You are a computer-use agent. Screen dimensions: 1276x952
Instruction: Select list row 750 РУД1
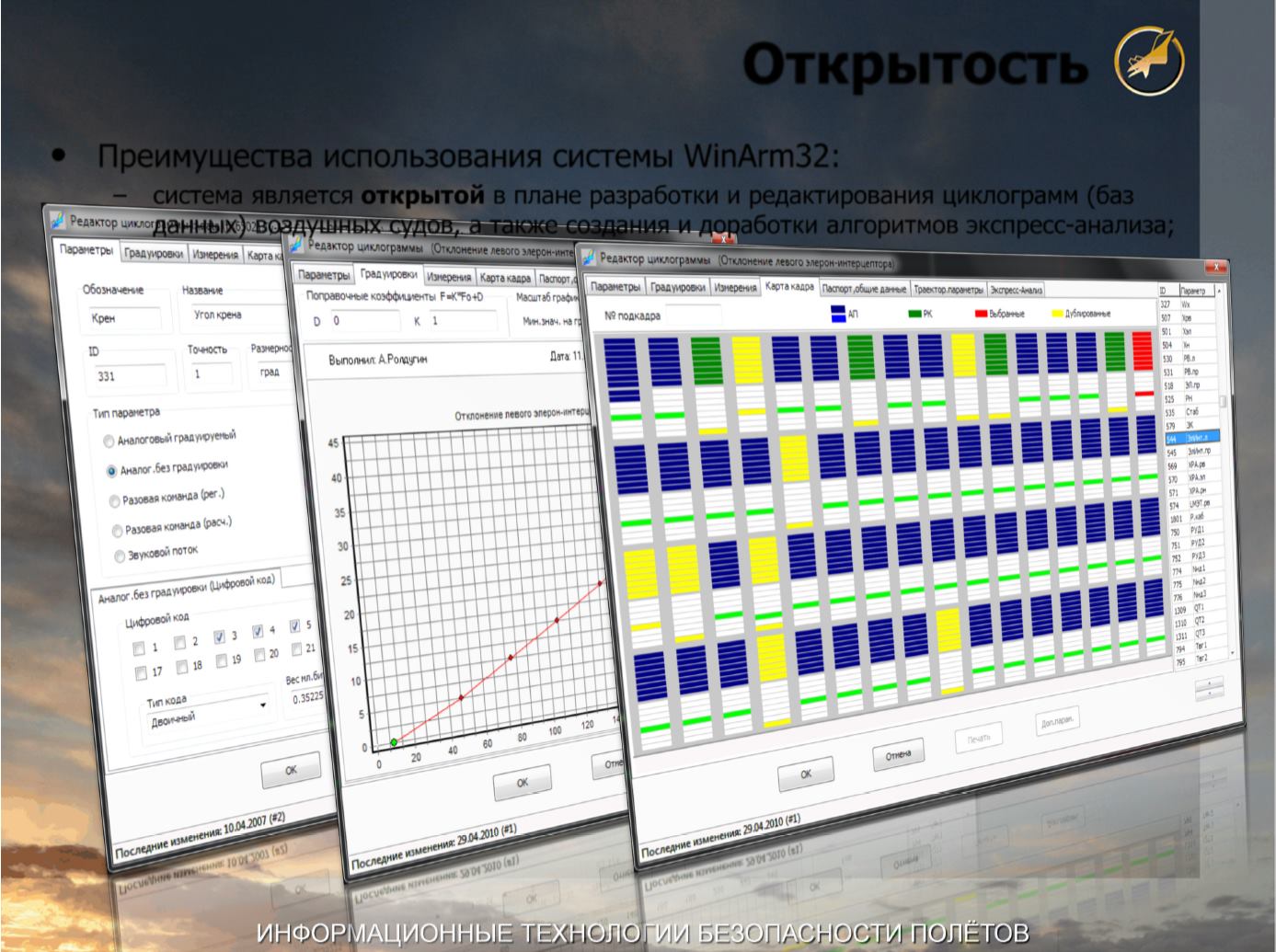click(x=1198, y=532)
